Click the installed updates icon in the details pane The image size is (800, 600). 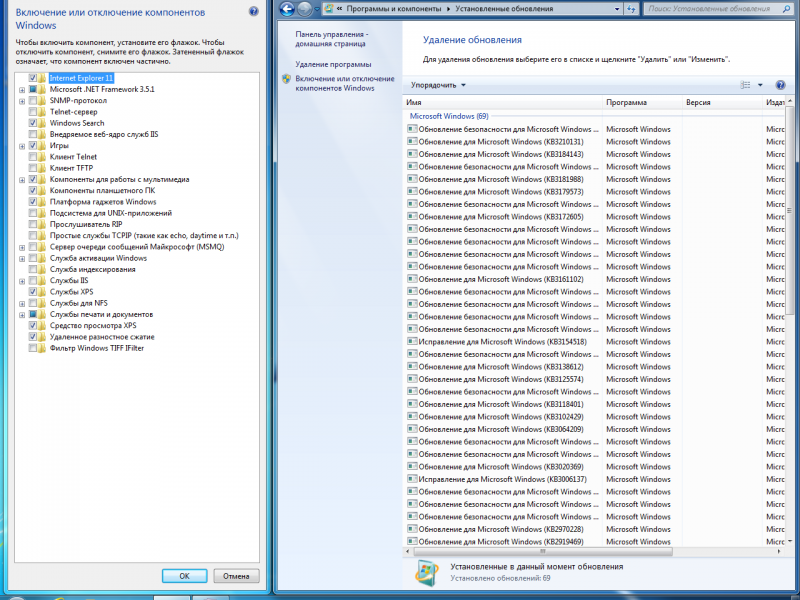point(427,572)
